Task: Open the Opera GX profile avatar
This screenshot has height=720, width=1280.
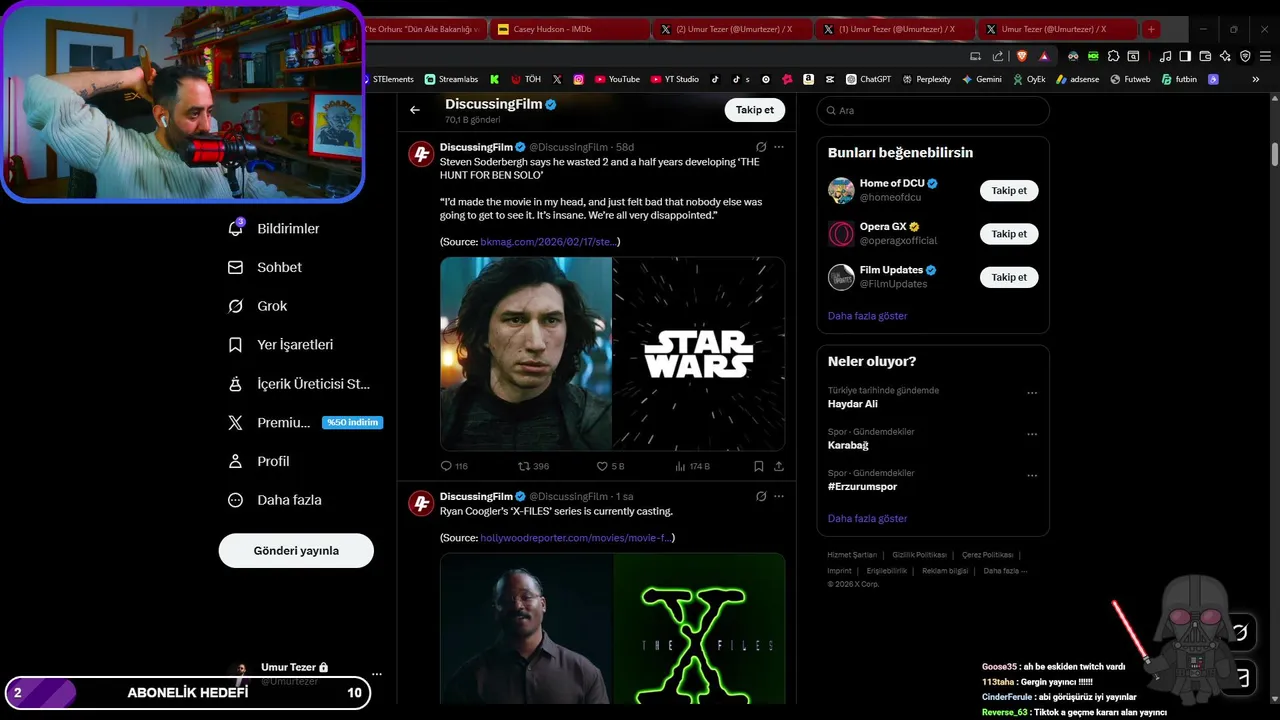Action: [x=841, y=234]
